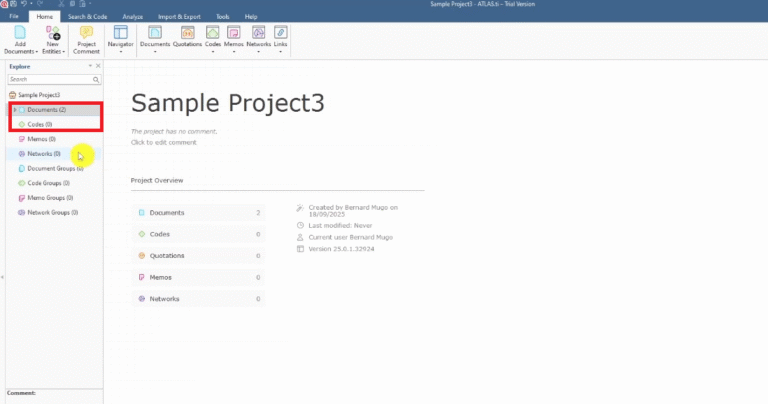Select Code Groups (0) in the Explore tree
This screenshot has height=404, width=768.
48,183
